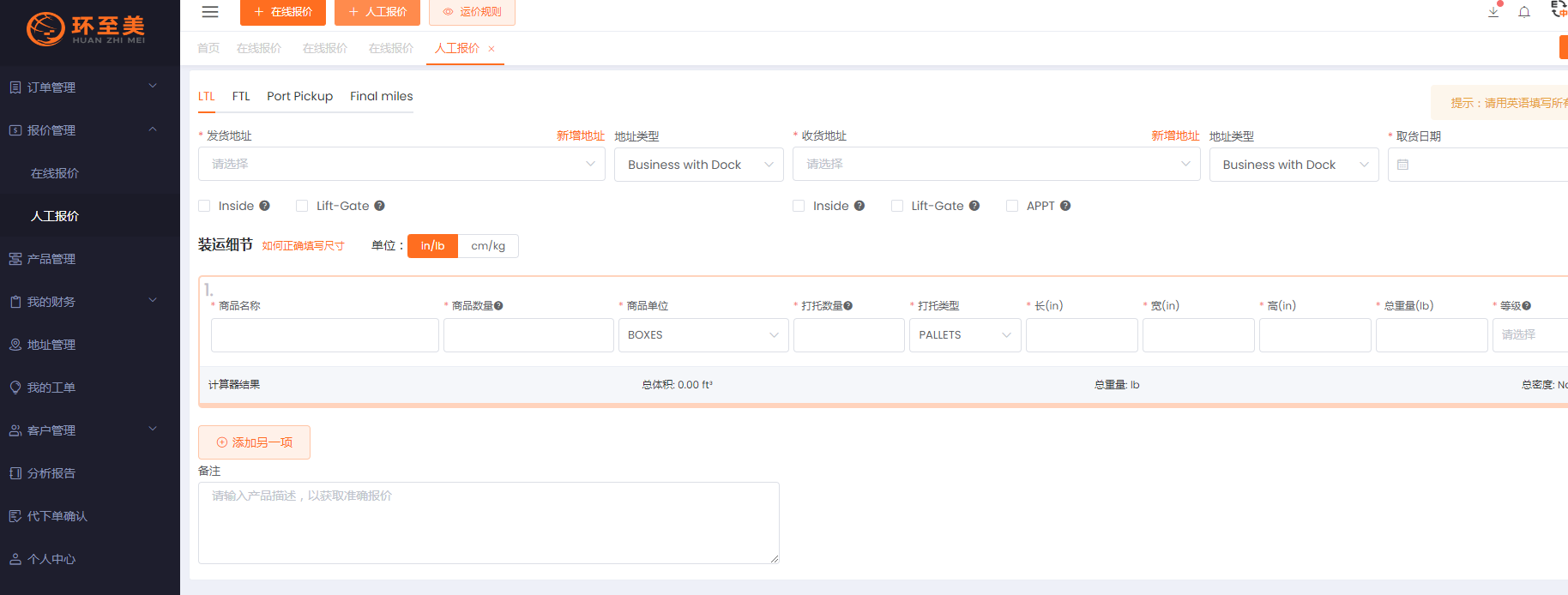This screenshot has width=1568, height=595.
Task: Check Inside option under 发货地址
Action: (204, 206)
